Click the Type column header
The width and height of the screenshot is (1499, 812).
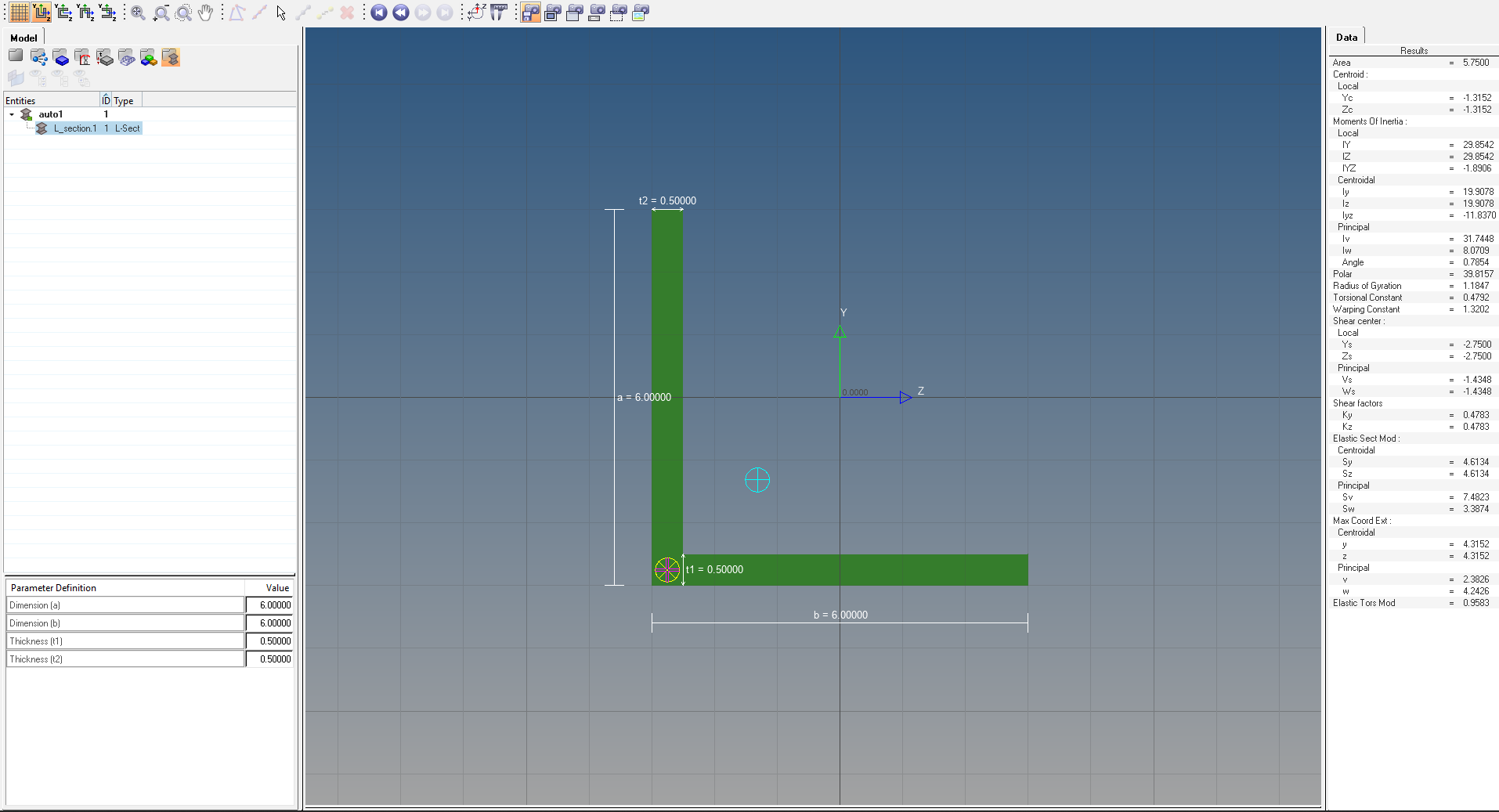click(124, 100)
